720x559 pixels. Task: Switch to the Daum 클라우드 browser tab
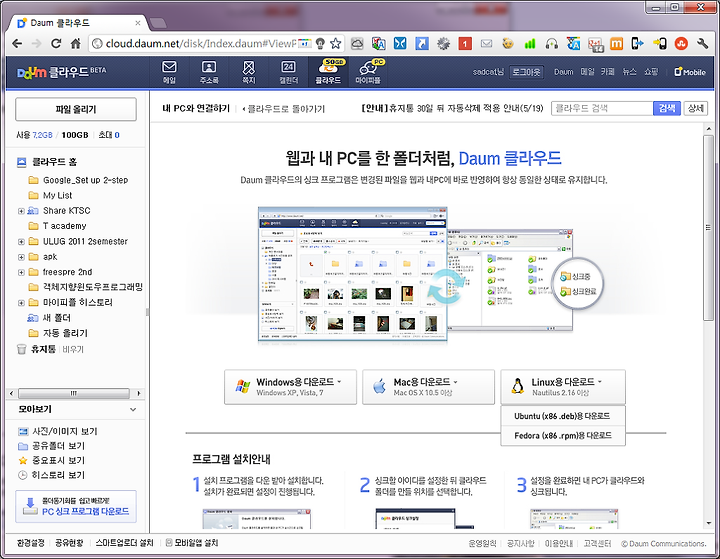coord(78,23)
